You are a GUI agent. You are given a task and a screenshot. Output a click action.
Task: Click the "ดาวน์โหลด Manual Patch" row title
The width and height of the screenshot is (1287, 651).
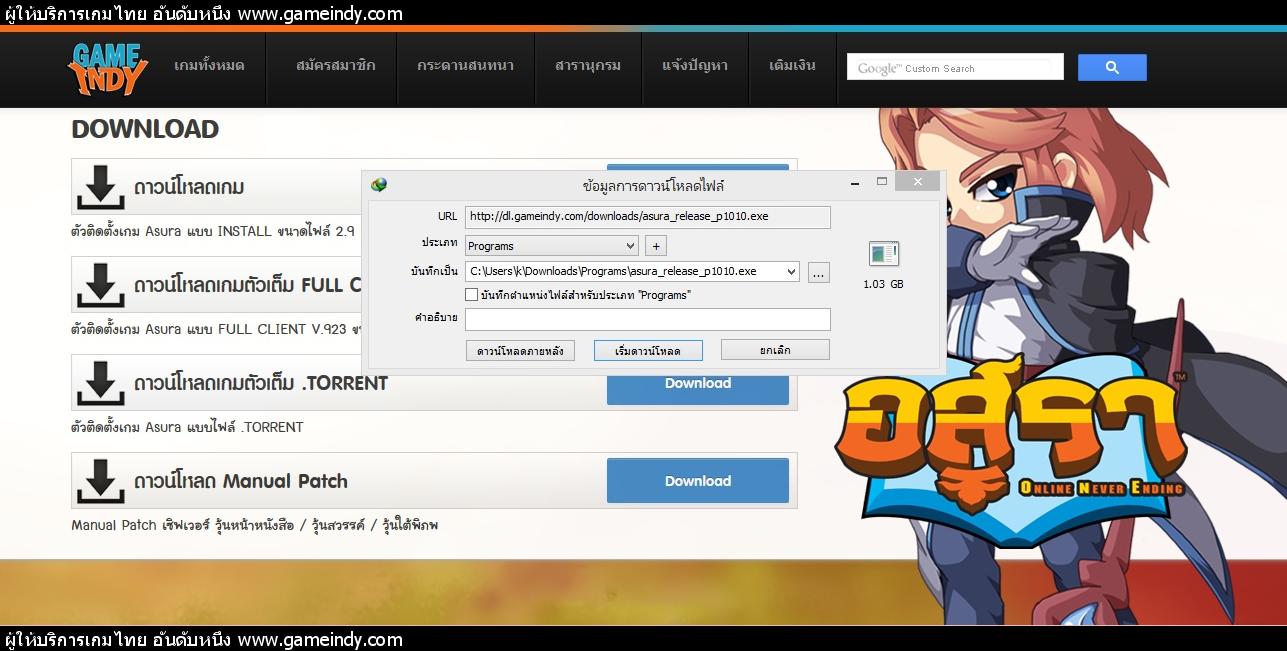[x=241, y=481]
